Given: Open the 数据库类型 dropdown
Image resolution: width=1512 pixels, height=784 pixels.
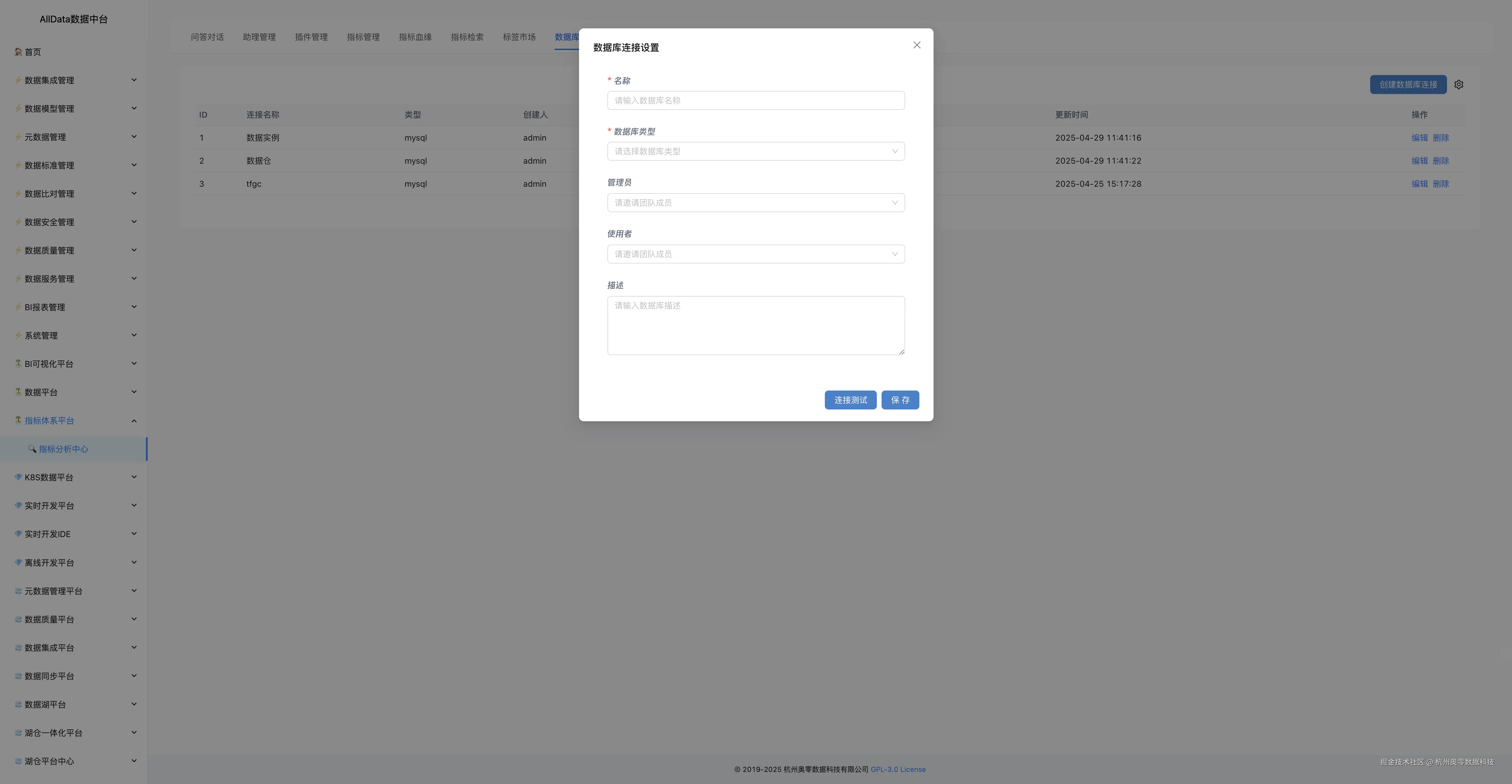Looking at the screenshot, I should point(755,152).
